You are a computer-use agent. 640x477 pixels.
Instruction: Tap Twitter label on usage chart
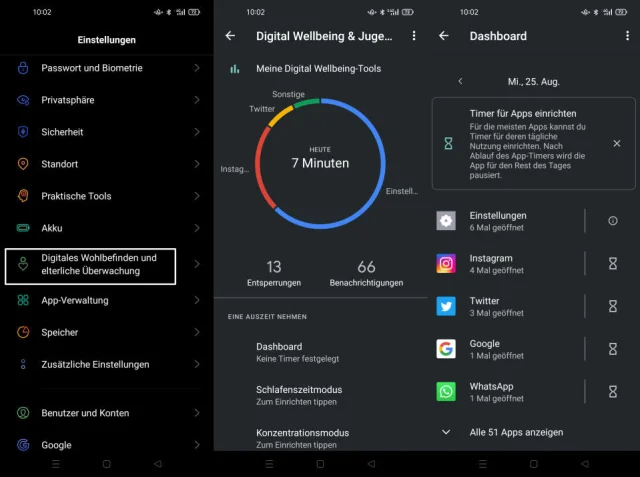262,109
